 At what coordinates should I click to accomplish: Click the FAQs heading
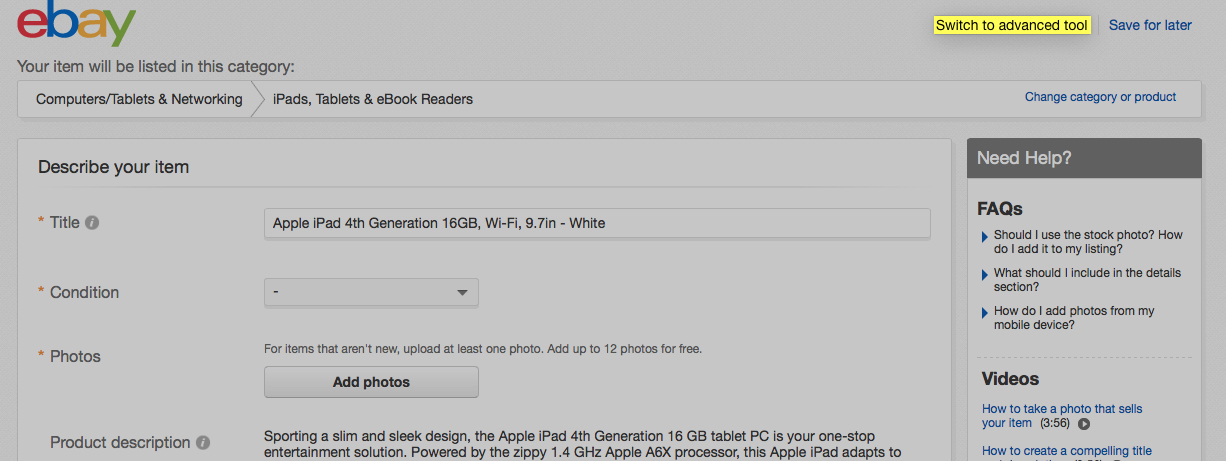[1000, 209]
